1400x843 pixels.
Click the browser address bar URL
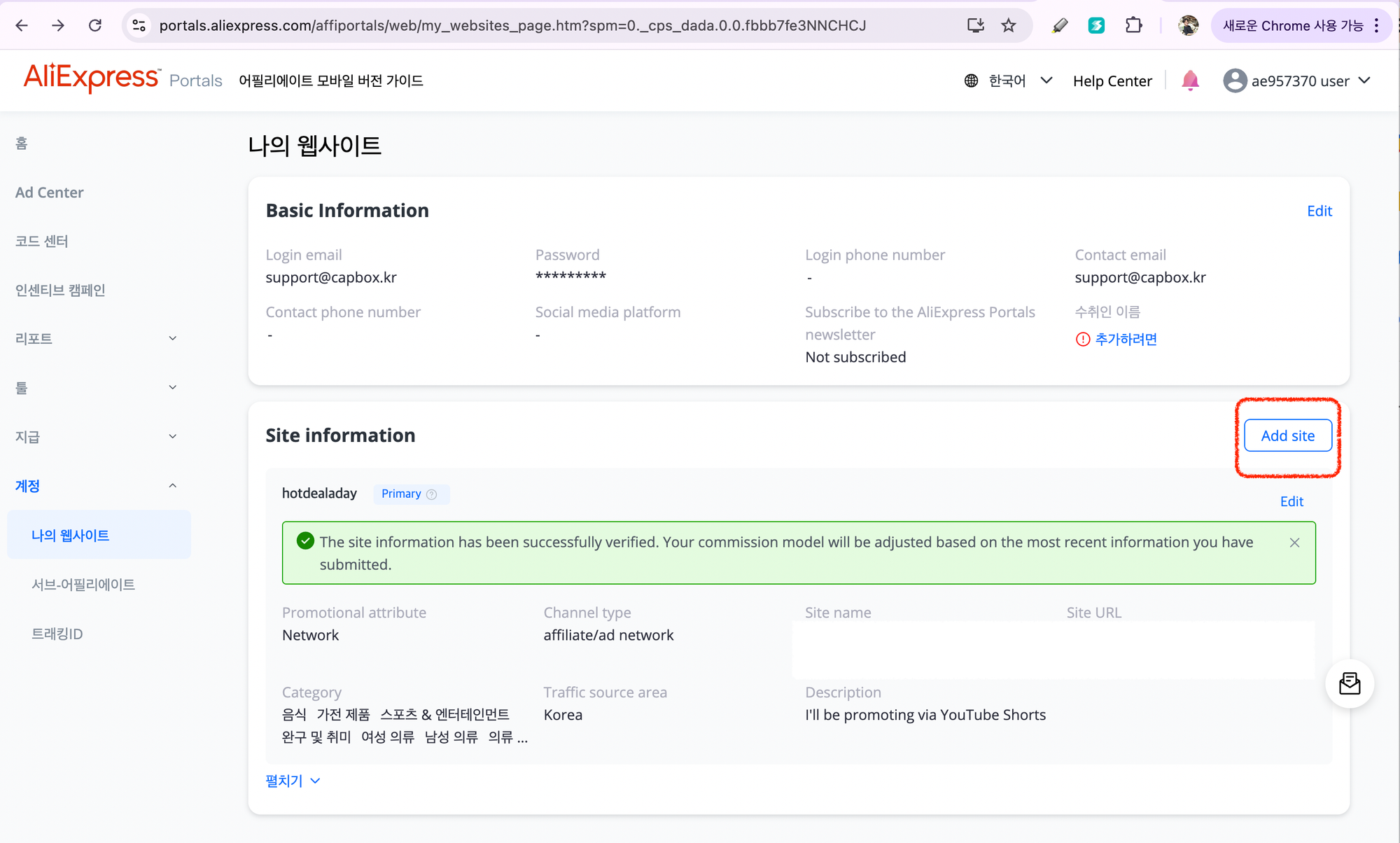(x=512, y=26)
